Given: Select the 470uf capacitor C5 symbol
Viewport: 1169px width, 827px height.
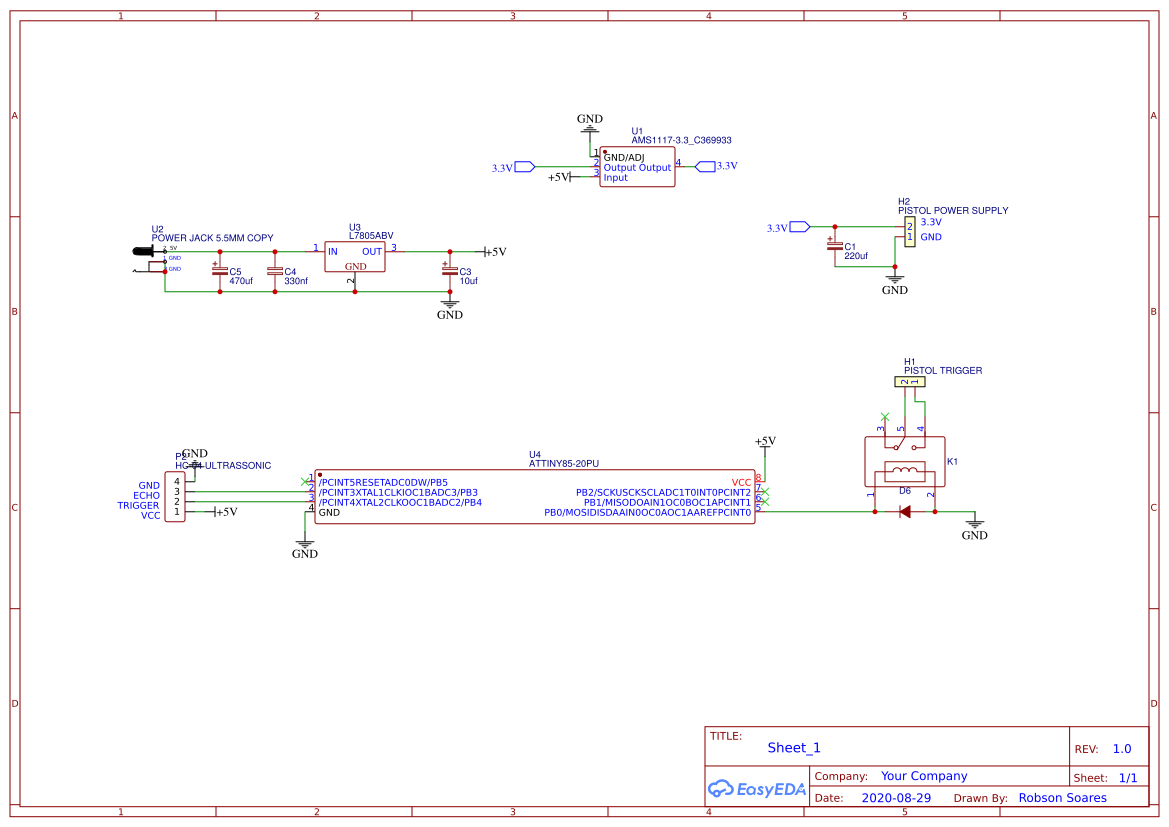Looking at the screenshot, I should (x=218, y=272).
